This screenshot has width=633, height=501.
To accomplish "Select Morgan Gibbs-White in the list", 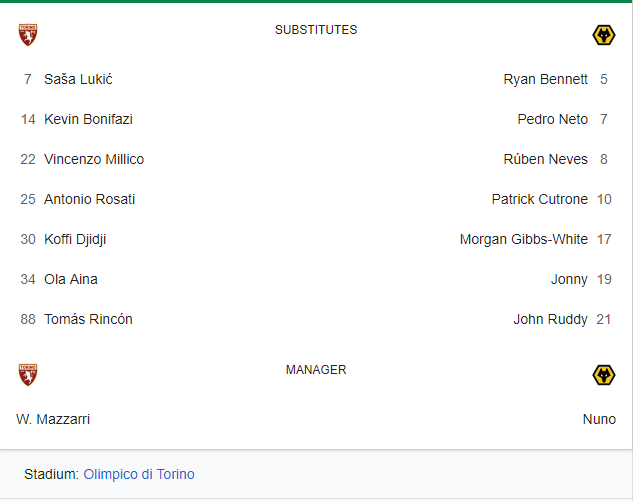I will pyautogui.click(x=524, y=239).
